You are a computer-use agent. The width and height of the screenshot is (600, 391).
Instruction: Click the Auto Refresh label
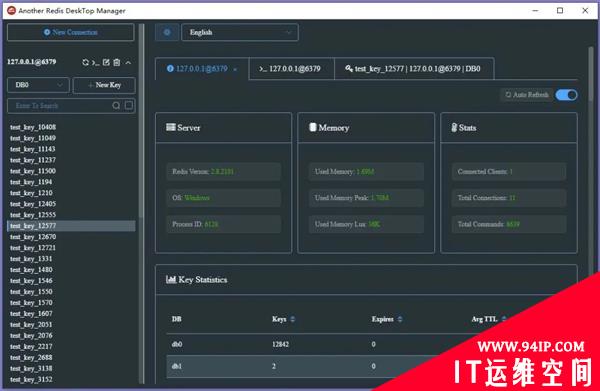527,94
